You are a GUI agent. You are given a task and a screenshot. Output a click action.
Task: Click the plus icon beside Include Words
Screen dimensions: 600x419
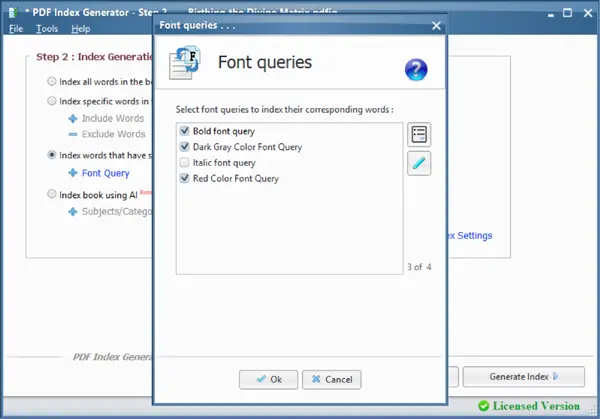click(73, 119)
